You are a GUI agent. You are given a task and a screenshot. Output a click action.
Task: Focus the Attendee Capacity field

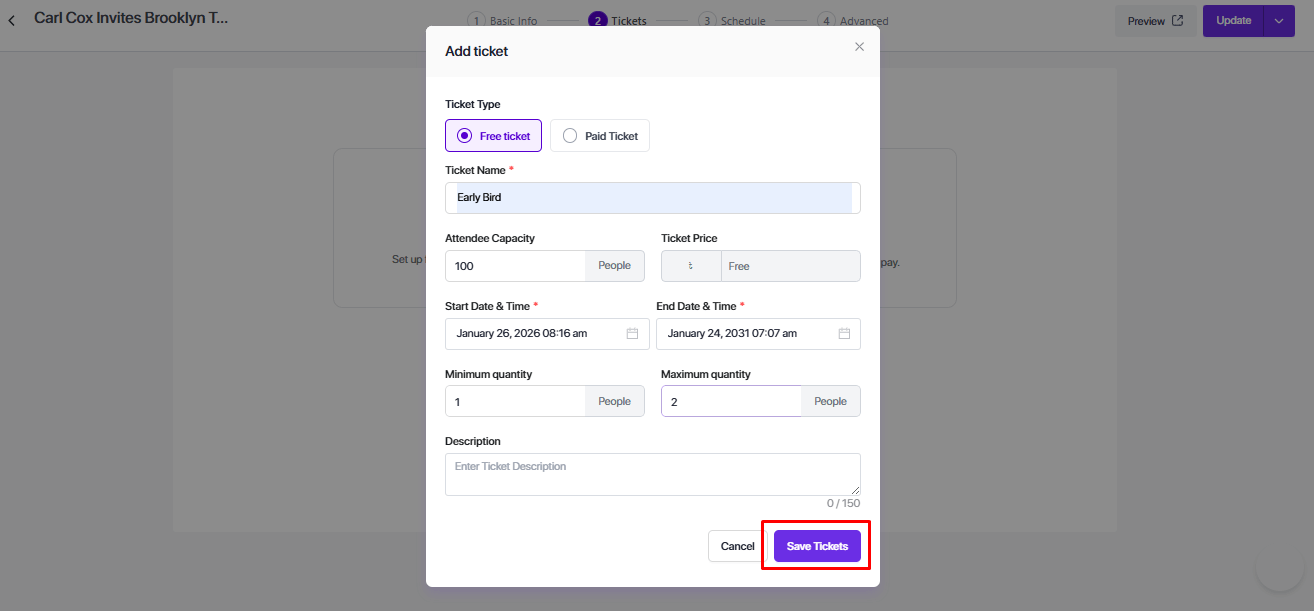tap(516, 266)
